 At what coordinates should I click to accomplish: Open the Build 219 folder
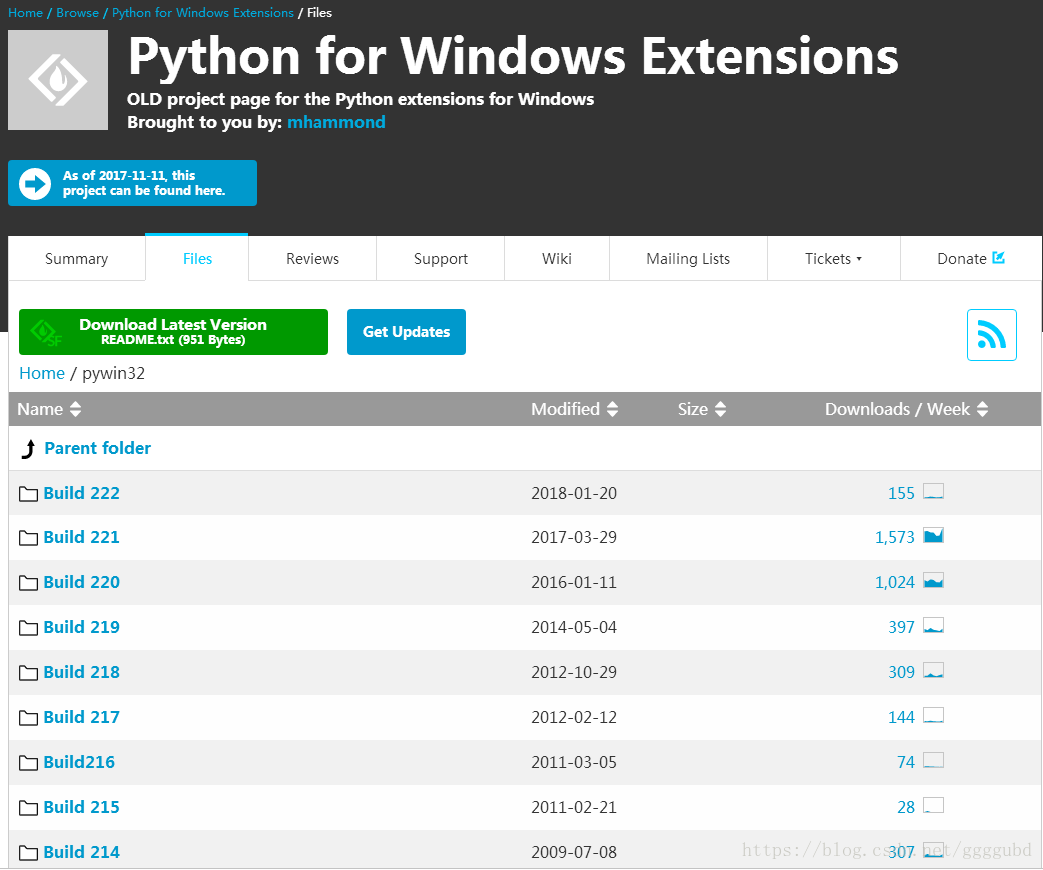pos(81,627)
